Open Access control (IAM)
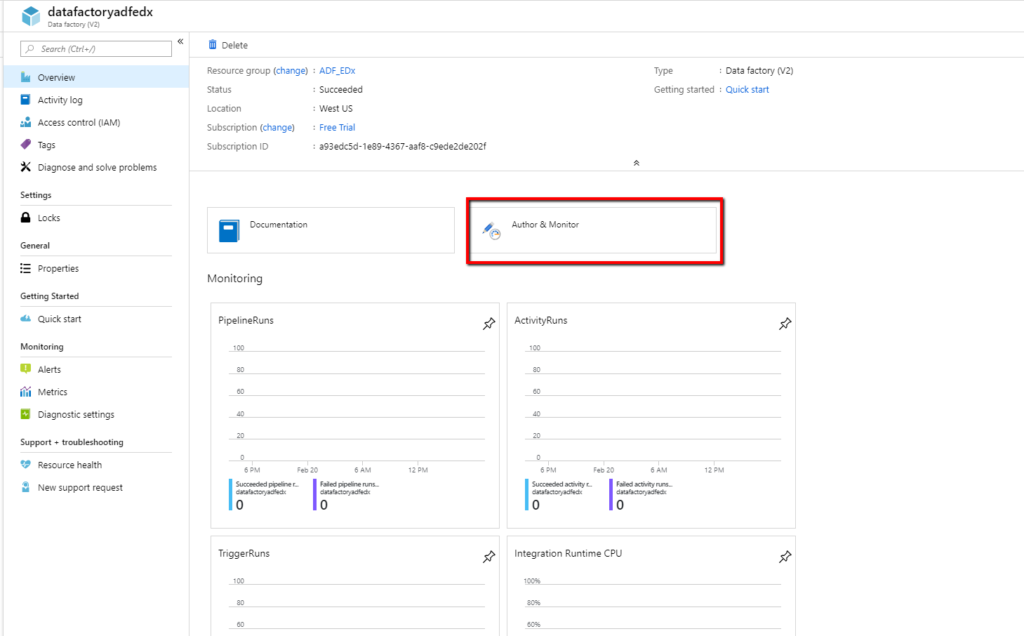Viewport: 1024px width, 636px height. [78, 123]
